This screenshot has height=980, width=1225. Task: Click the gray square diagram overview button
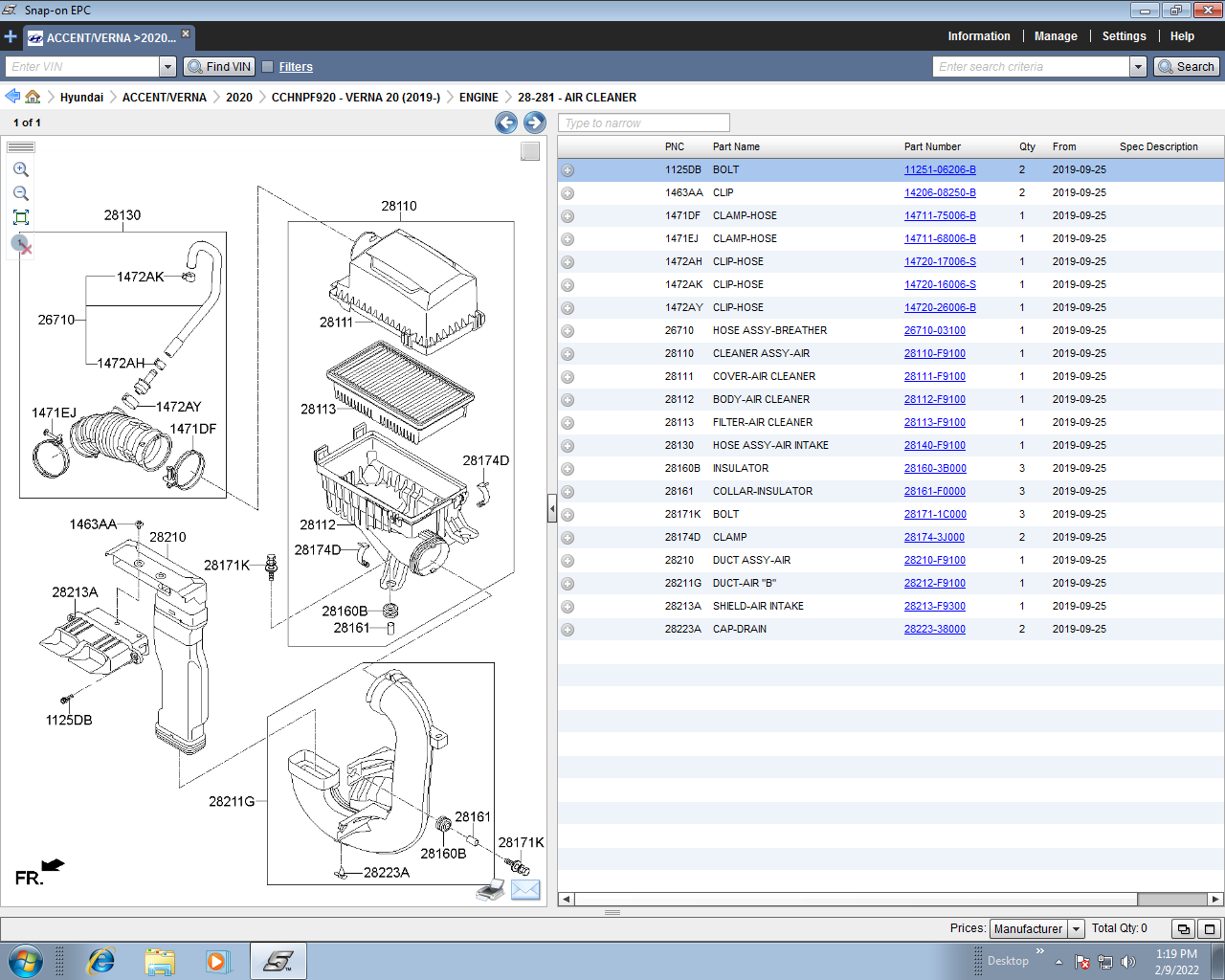click(x=530, y=151)
